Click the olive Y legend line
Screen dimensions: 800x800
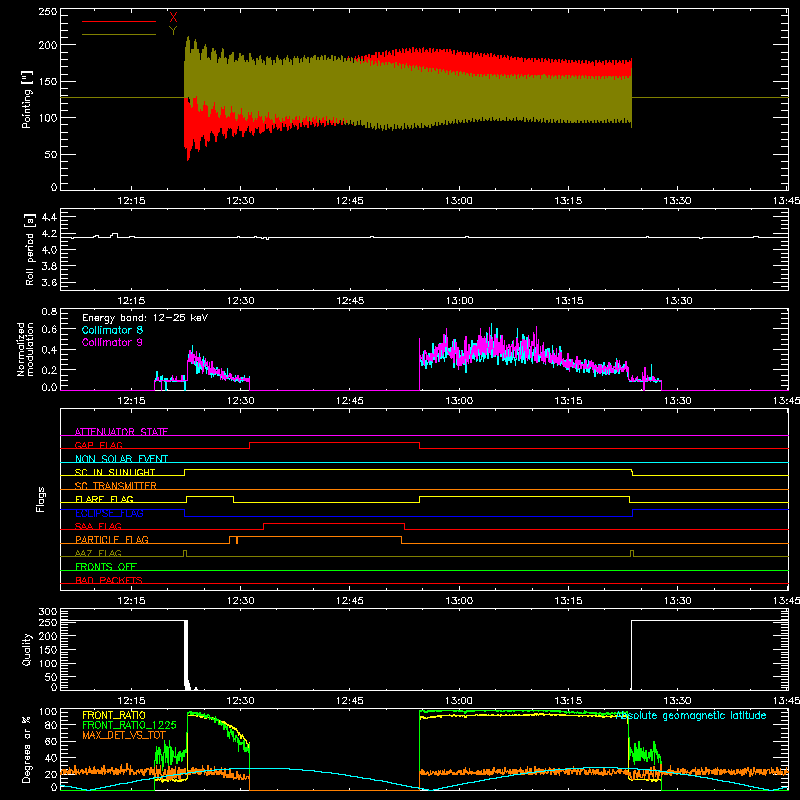pos(119,35)
